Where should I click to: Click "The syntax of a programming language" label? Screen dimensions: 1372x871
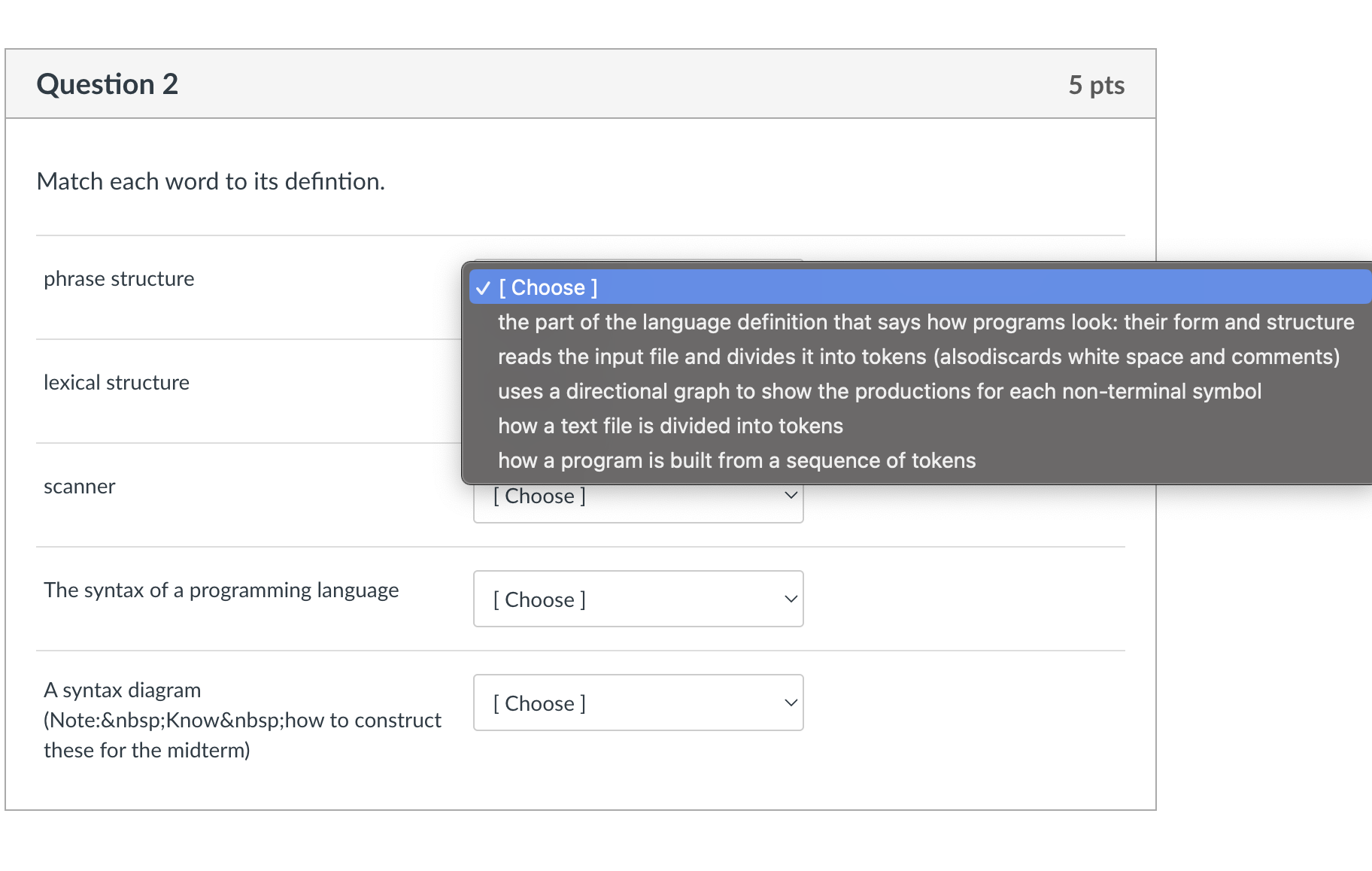221,590
